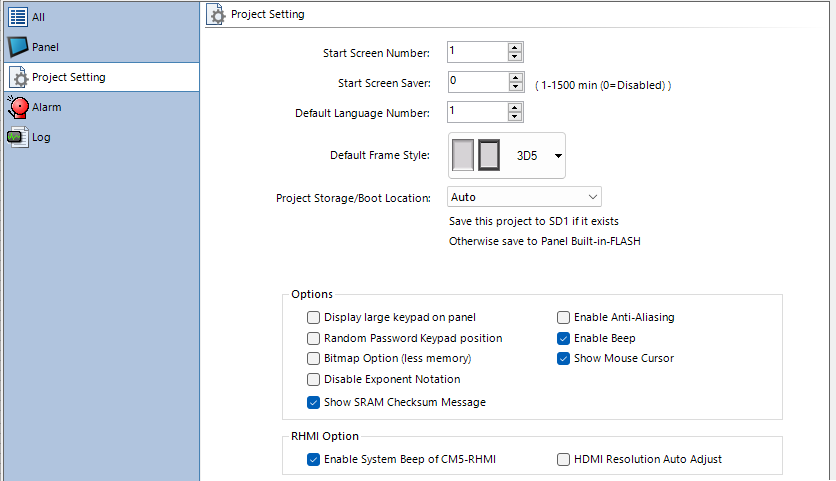Open the Alarm siren icon

(17, 107)
